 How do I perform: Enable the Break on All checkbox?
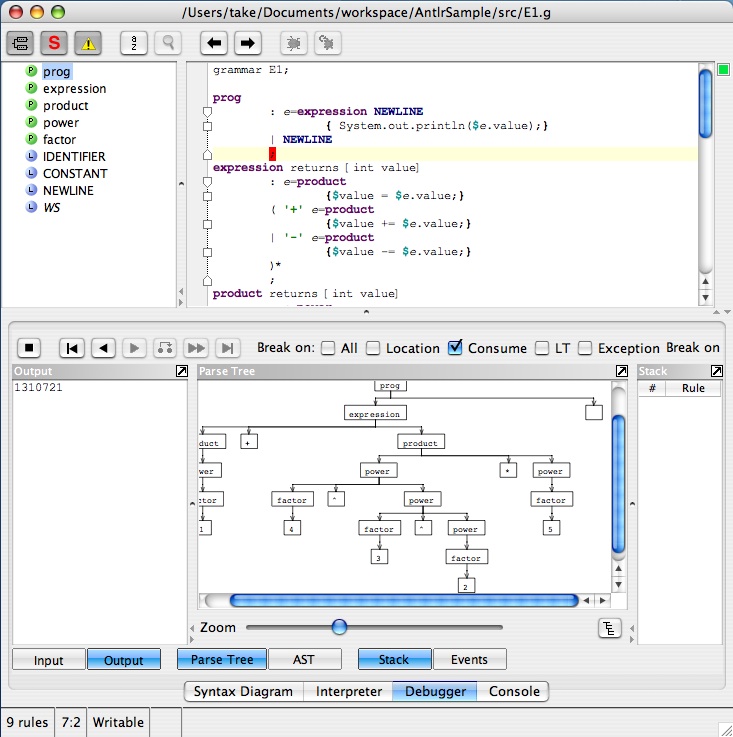coord(328,348)
